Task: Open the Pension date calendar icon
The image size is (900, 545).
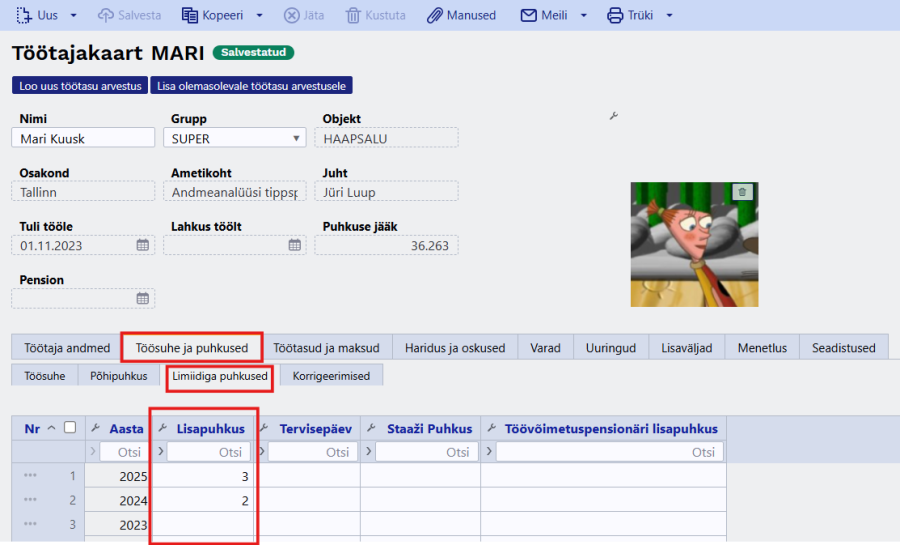Action: point(143,298)
